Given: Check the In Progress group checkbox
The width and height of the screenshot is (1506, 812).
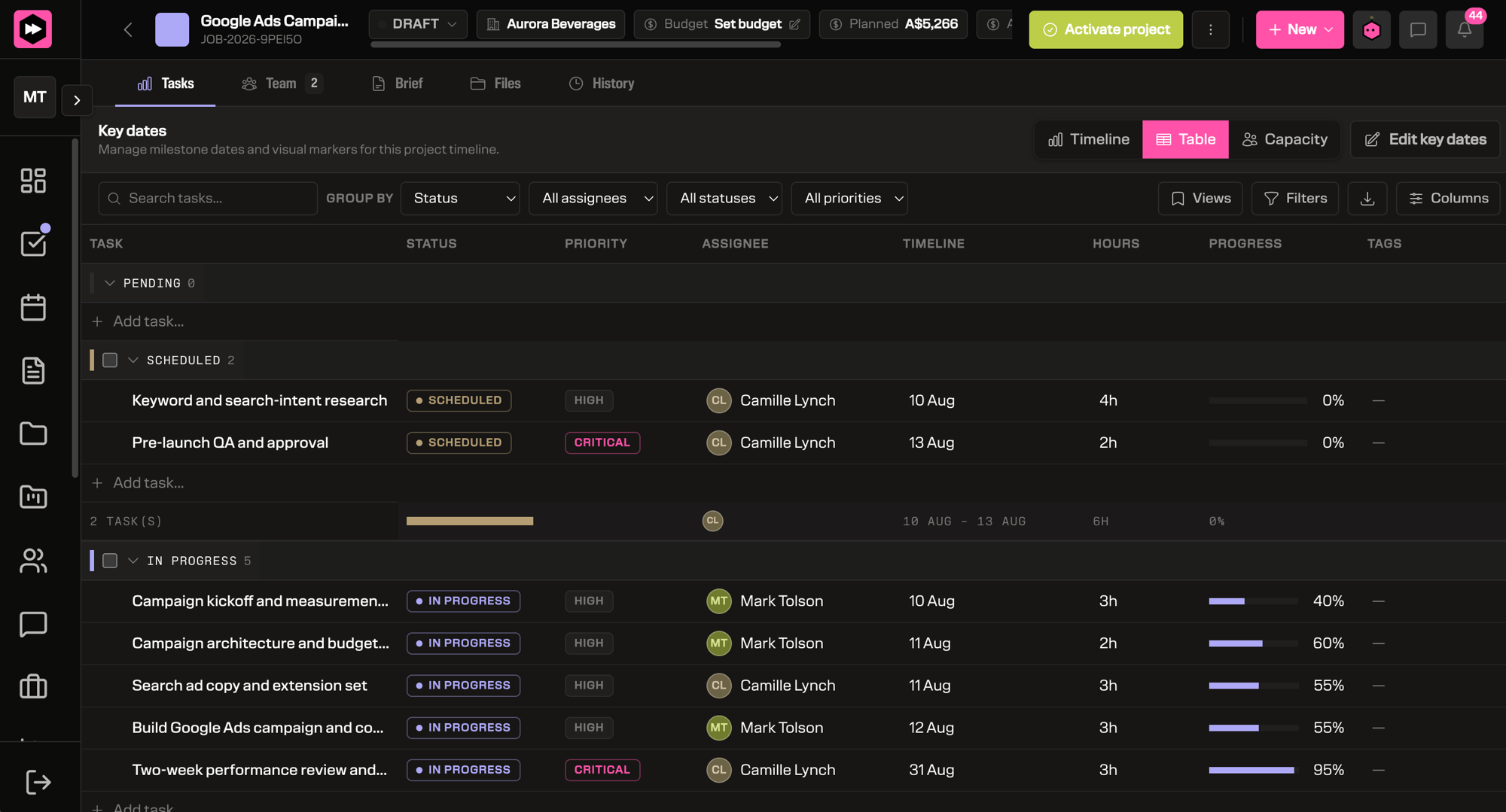Looking at the screenshot, I should pyautogui.click(x=110, y=561).
